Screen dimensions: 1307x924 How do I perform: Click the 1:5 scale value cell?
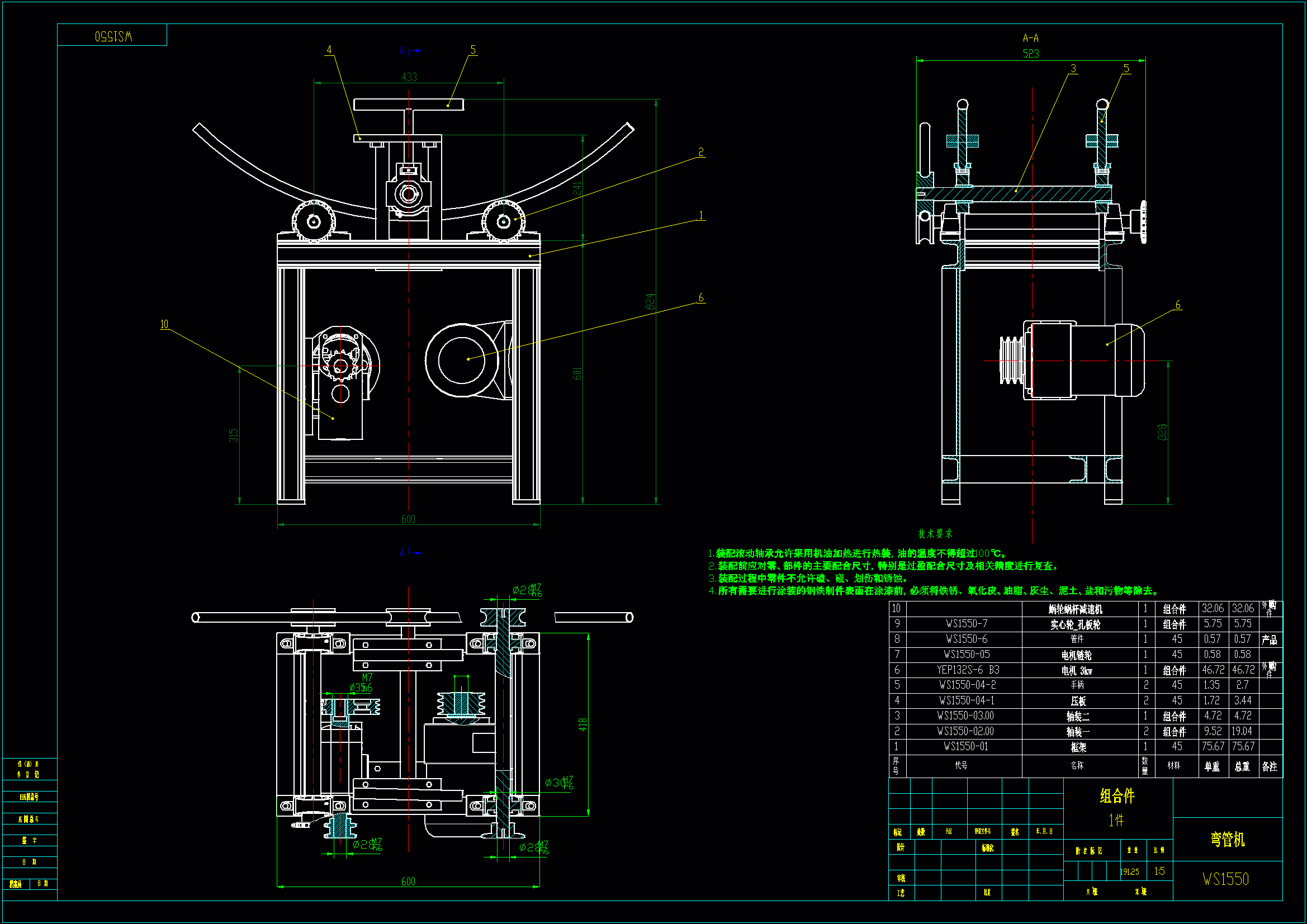pyautogui.click(x=1159, y=871)
